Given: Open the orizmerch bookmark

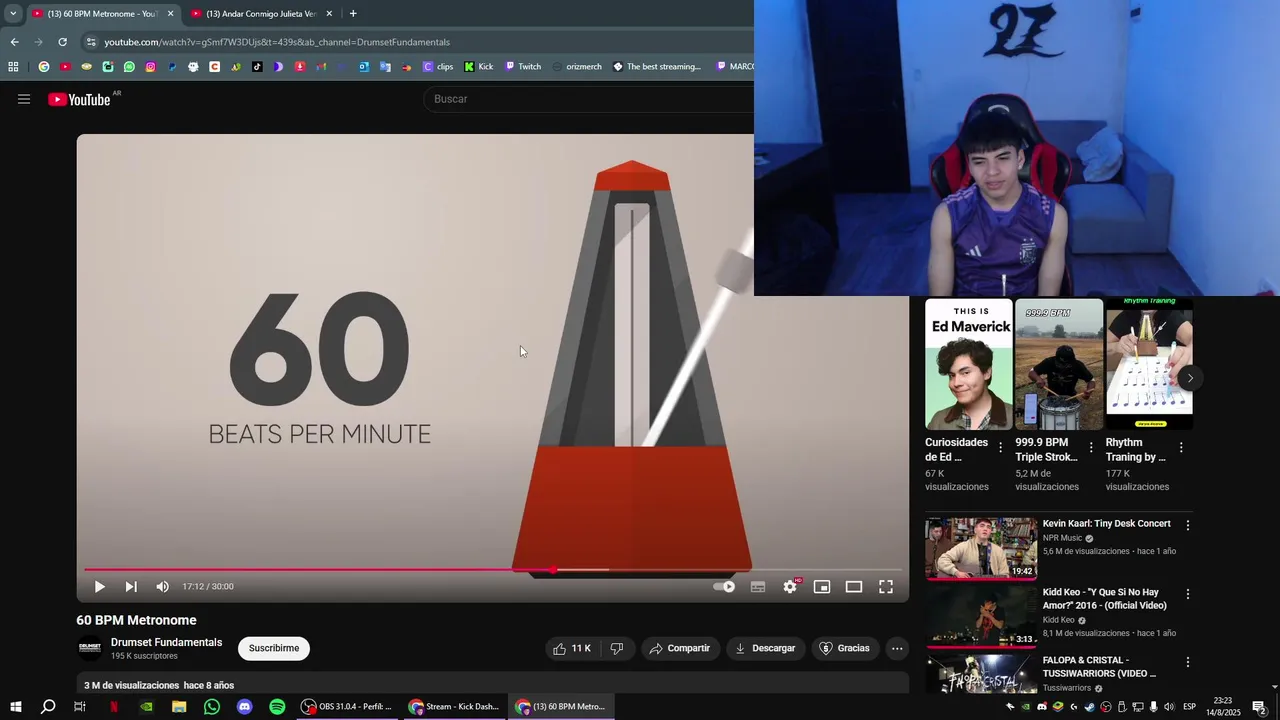Looking at the screenshot, I should 577,67.
